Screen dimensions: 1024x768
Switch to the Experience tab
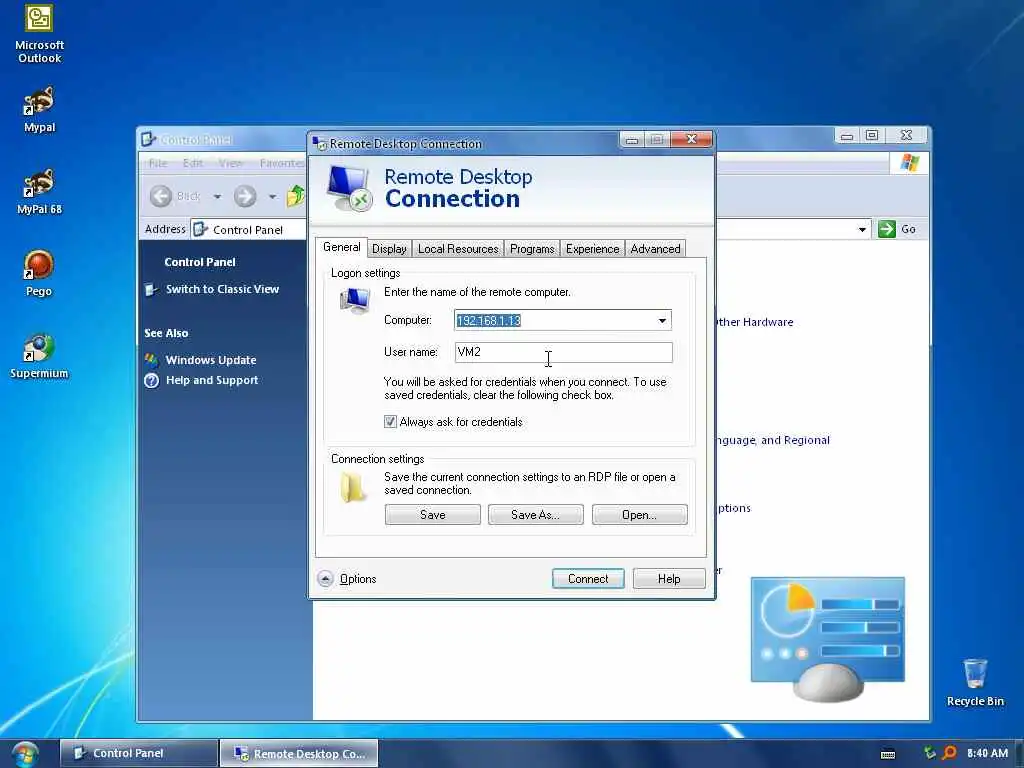[592, 249]
